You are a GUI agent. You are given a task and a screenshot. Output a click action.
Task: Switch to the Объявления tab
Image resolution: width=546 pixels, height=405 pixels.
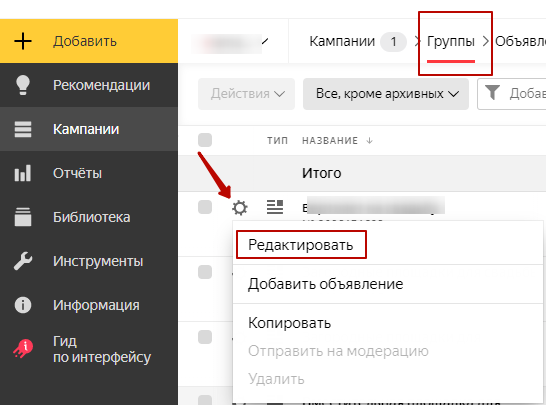(x=520, y=42)
